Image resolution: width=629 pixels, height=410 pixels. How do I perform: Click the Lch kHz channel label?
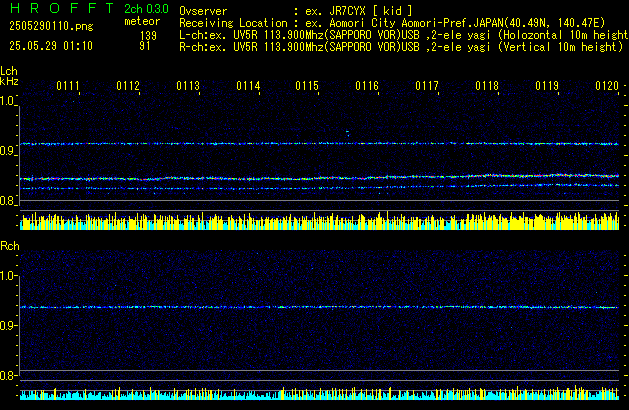click(9, 76)
